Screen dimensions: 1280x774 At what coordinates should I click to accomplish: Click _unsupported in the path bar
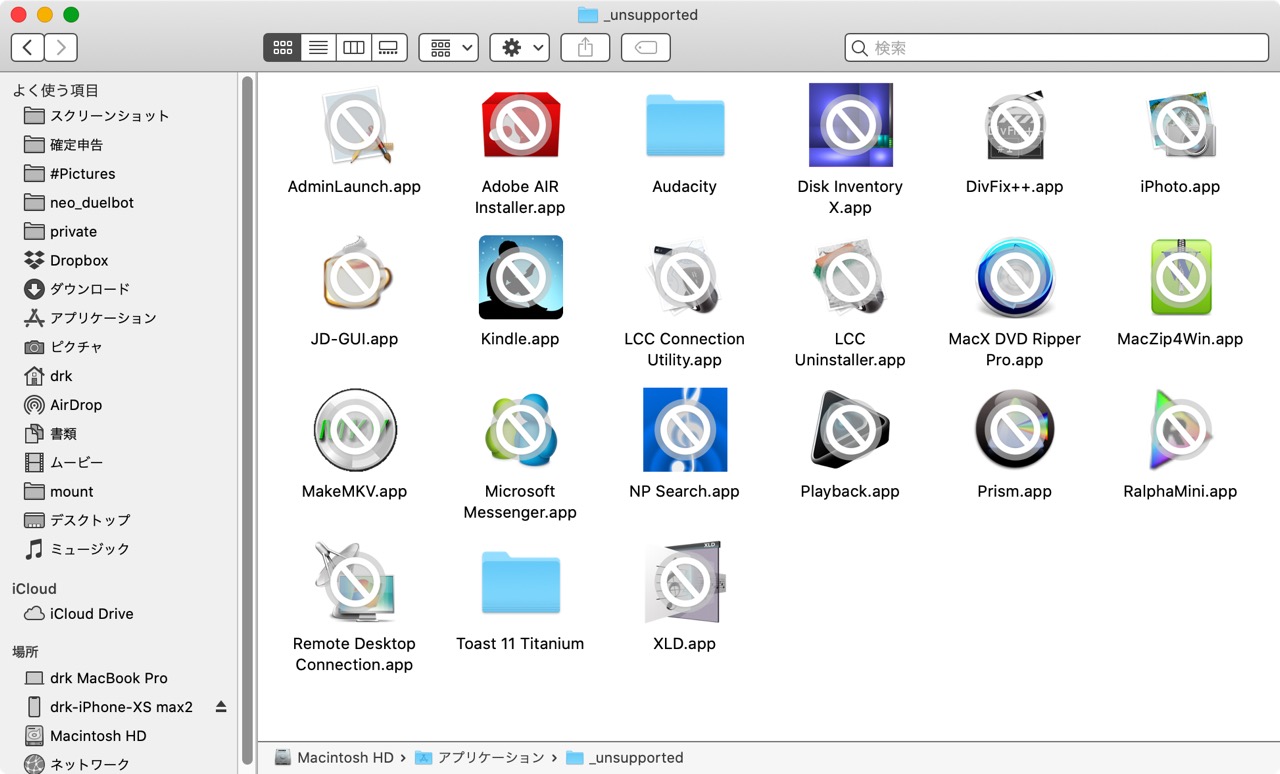(x=625, y=758)
